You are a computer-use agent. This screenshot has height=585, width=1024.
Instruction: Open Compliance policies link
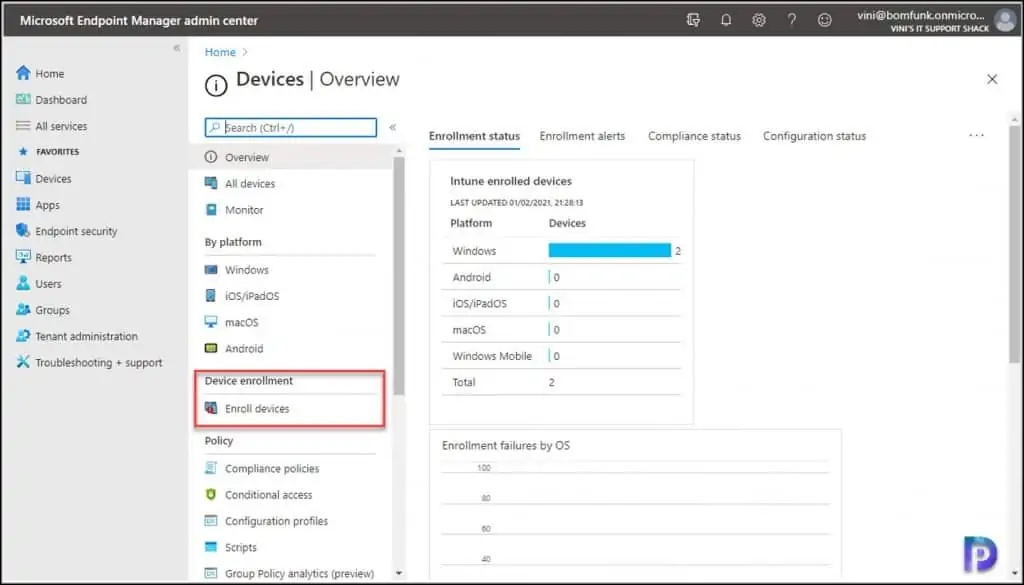coord(272,468)
